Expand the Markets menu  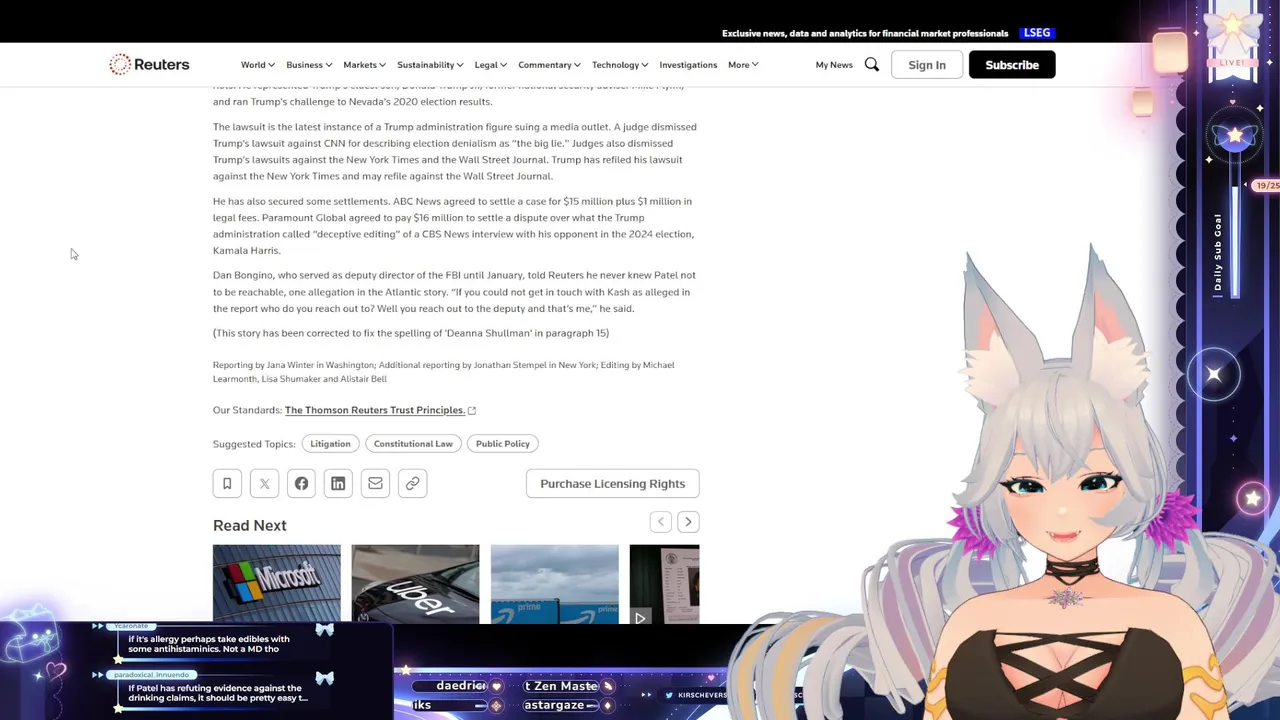[364, 65]
